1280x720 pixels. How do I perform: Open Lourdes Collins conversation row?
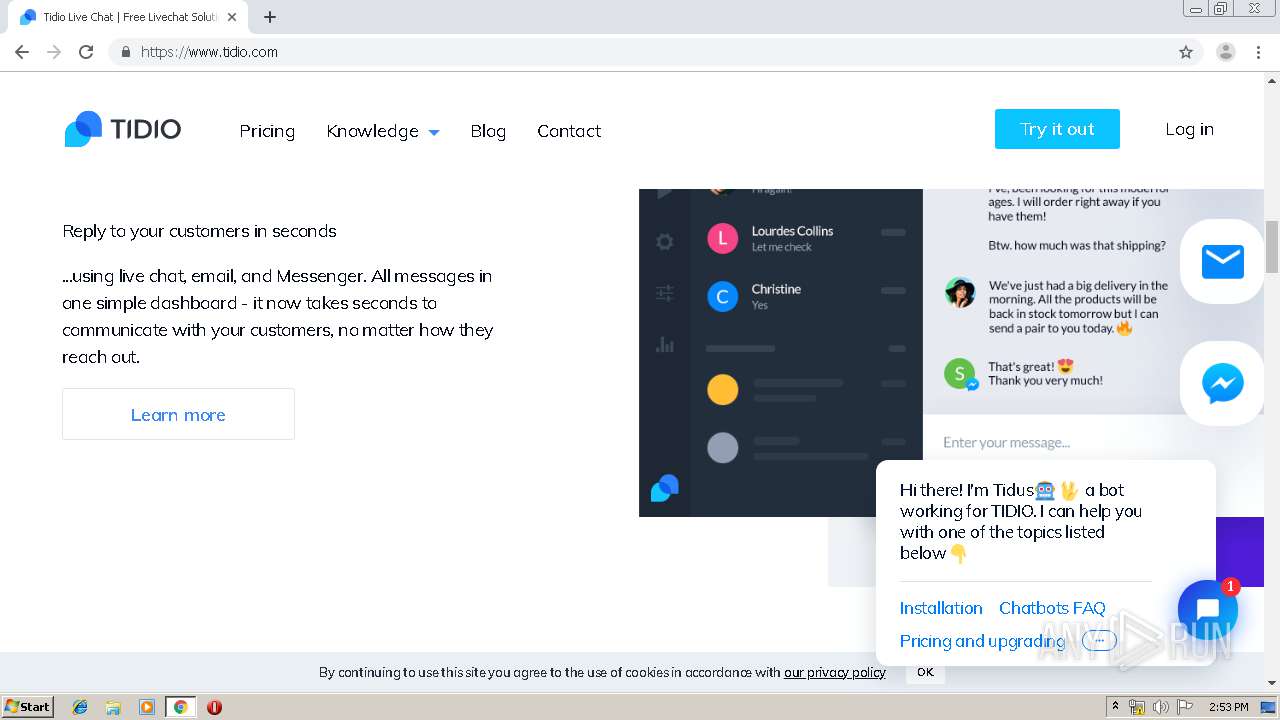point(807,238)
